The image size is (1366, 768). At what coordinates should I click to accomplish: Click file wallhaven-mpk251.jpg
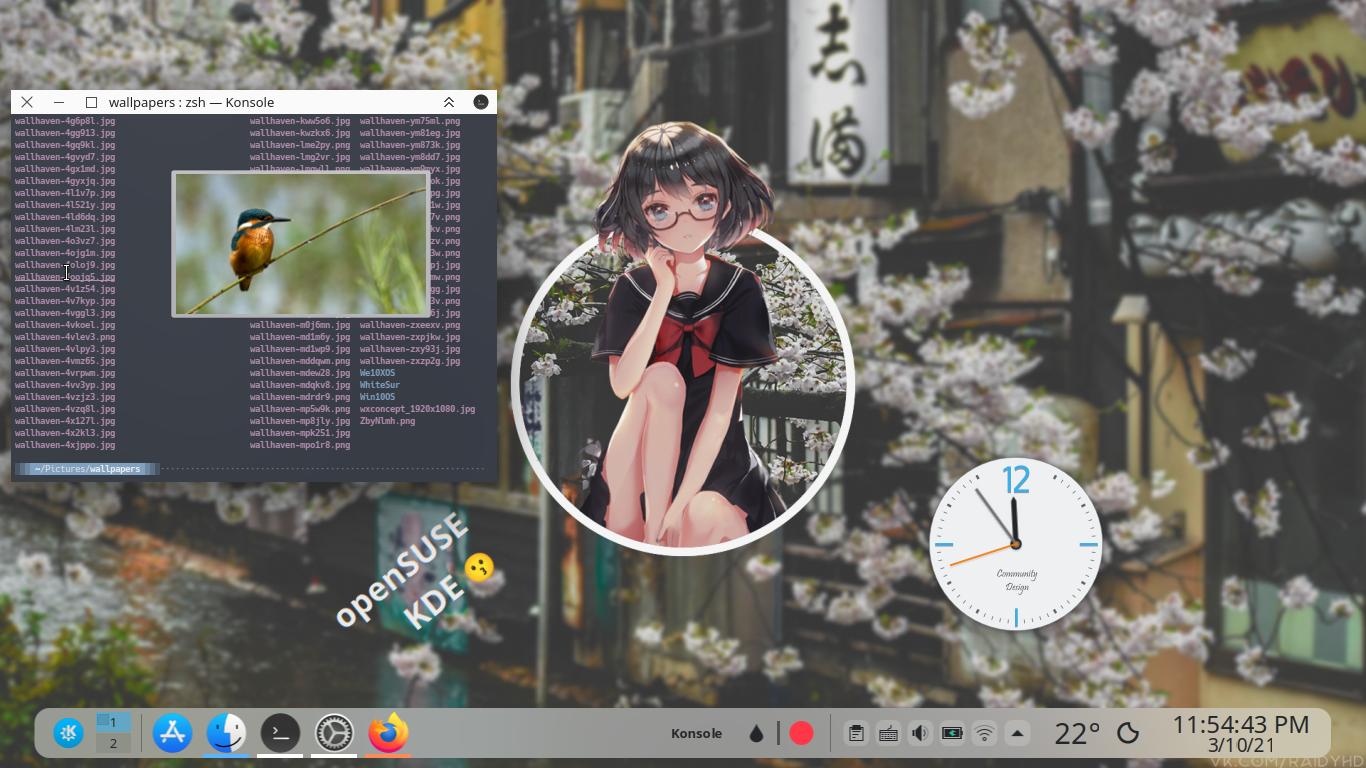(x=300, y=433)
